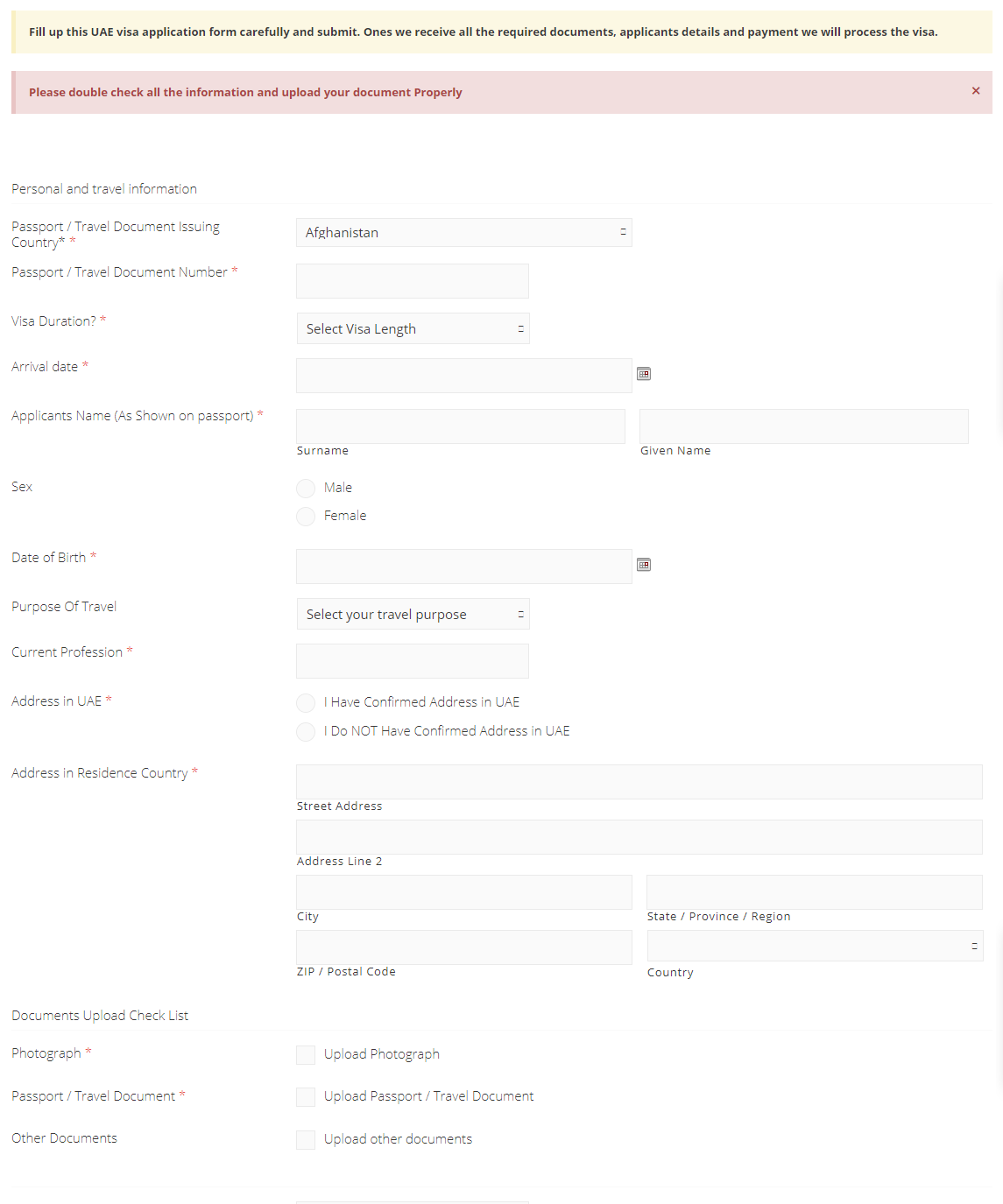Click the Surname input field
The width and height of the screenshot is (1003, 1204).
(459, 426)
